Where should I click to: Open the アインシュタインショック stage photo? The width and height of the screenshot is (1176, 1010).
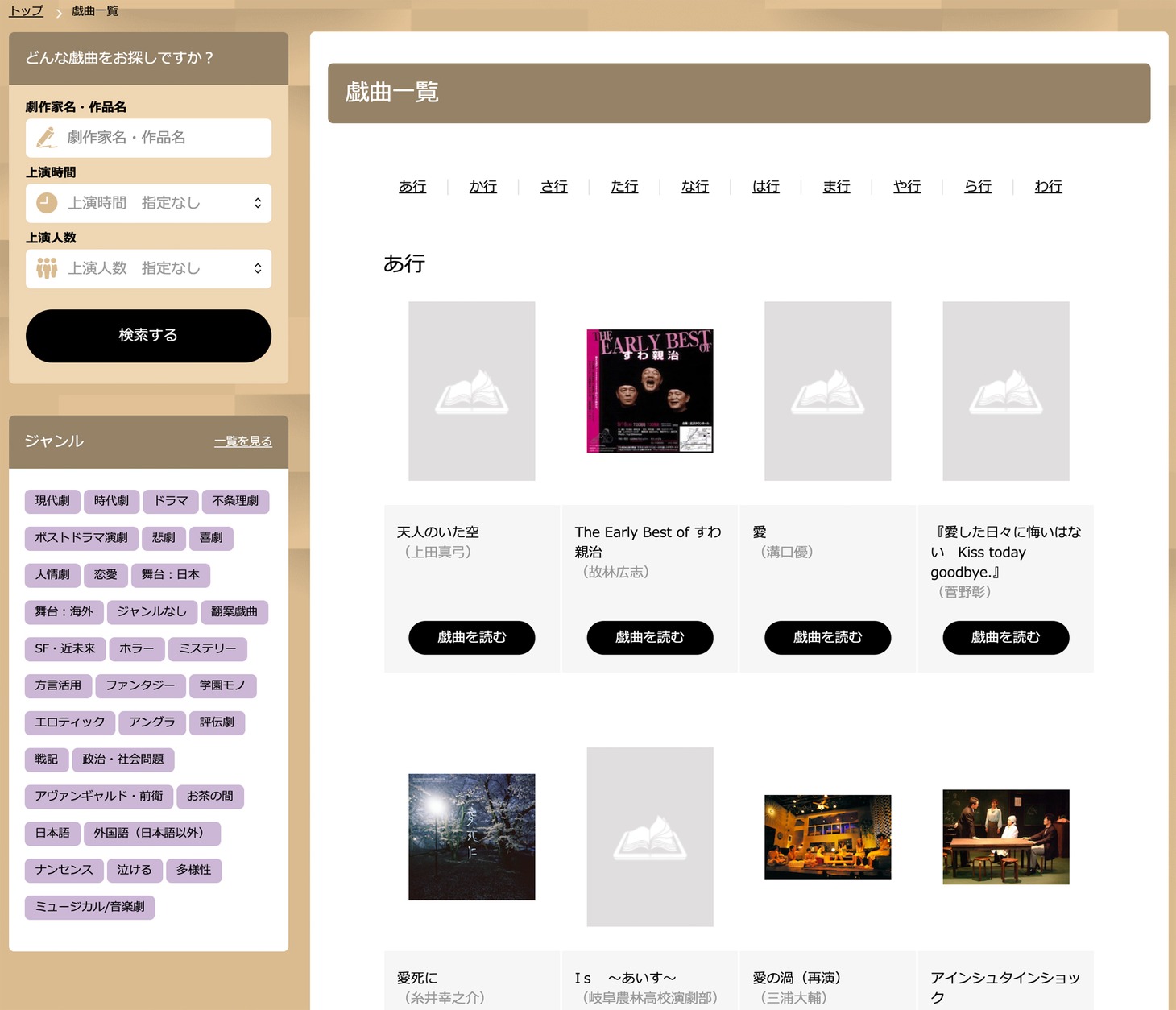pos(1006,838)
